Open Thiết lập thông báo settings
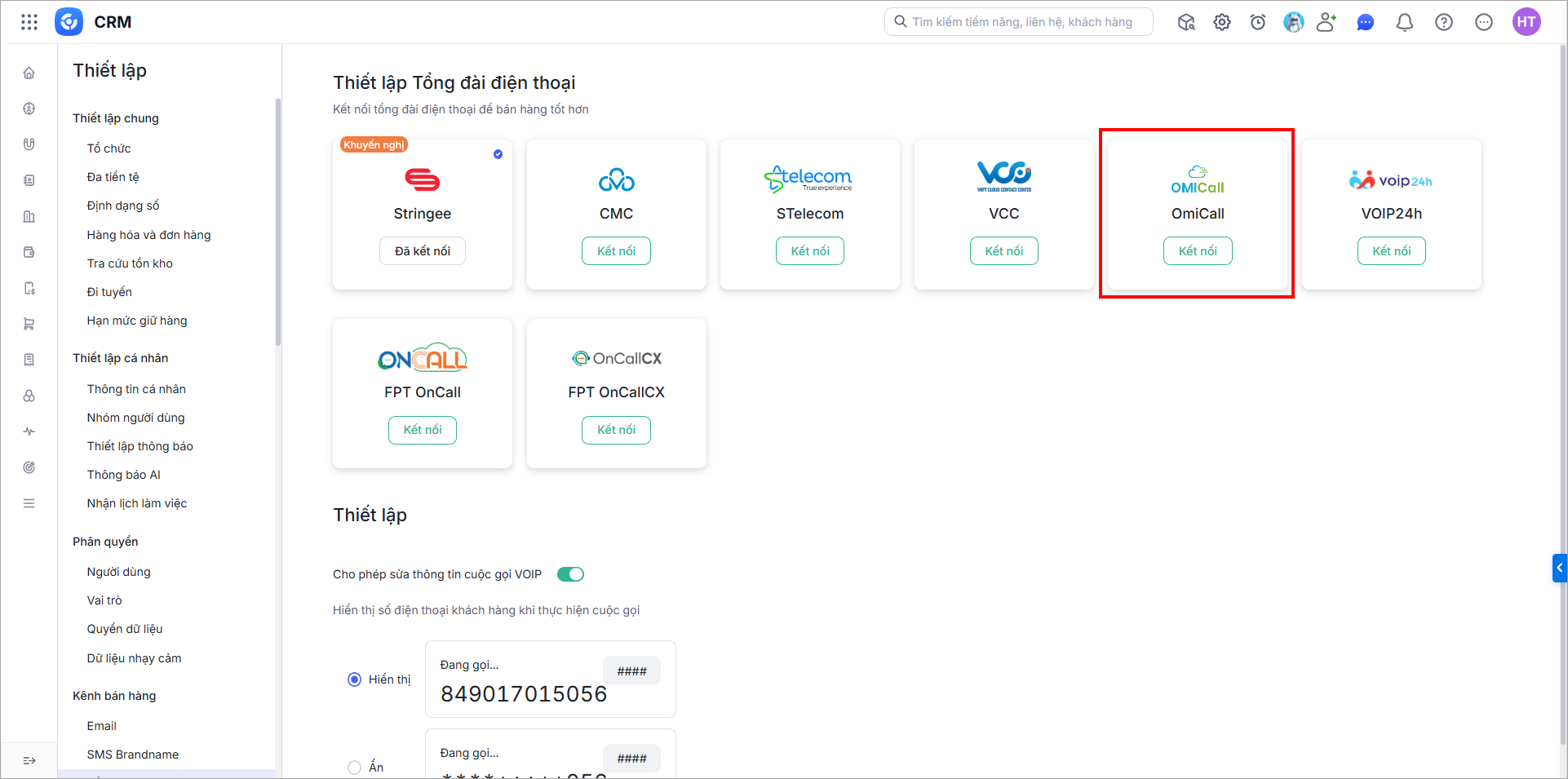Viewport: 1568px width, 779px height. pos(140,446)
